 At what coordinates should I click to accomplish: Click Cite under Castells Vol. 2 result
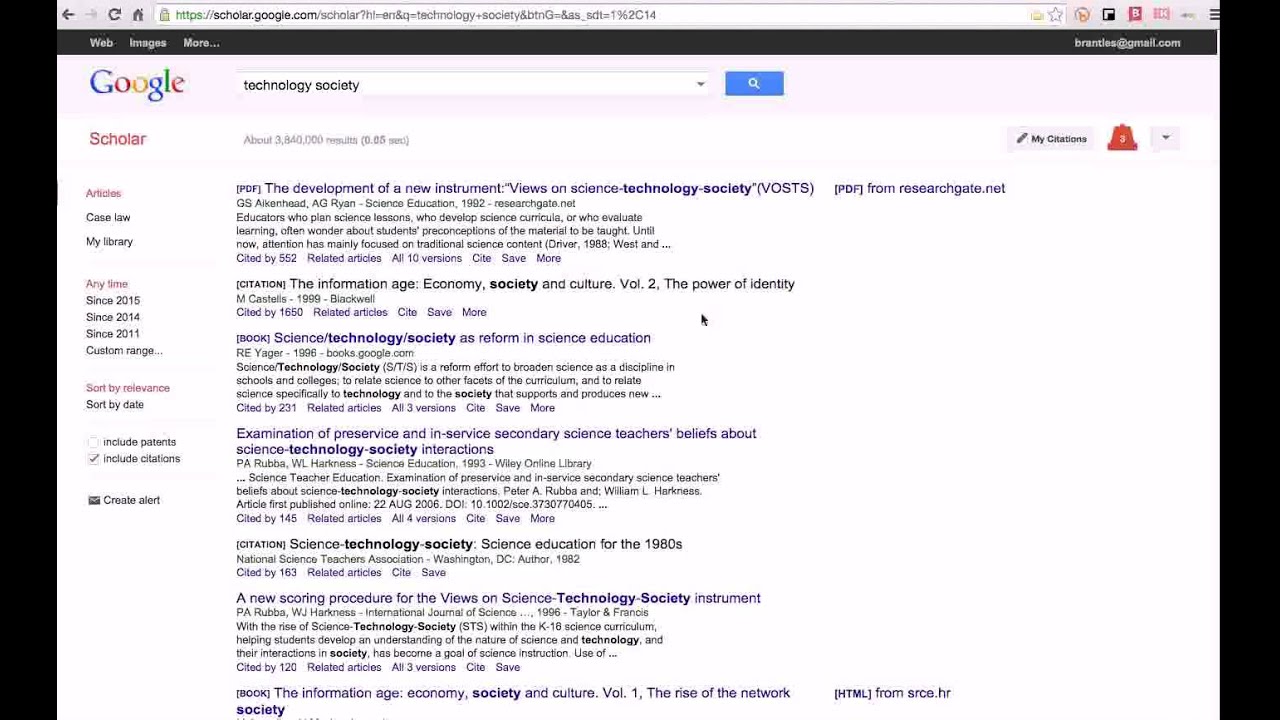(407, 312)
